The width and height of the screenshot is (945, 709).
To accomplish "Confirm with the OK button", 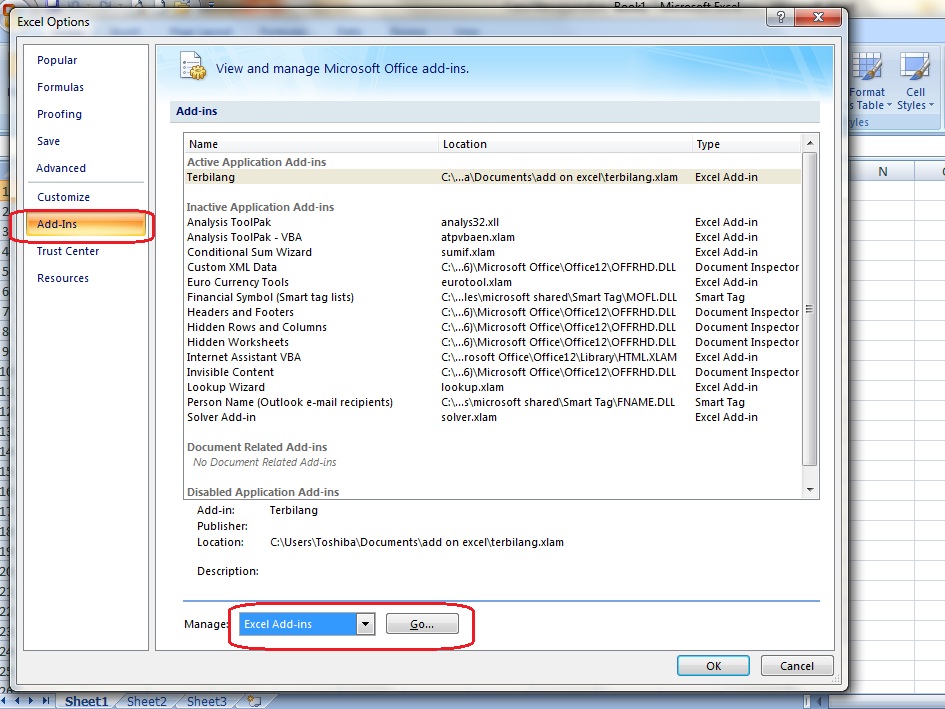I will [x=713, y=666].
